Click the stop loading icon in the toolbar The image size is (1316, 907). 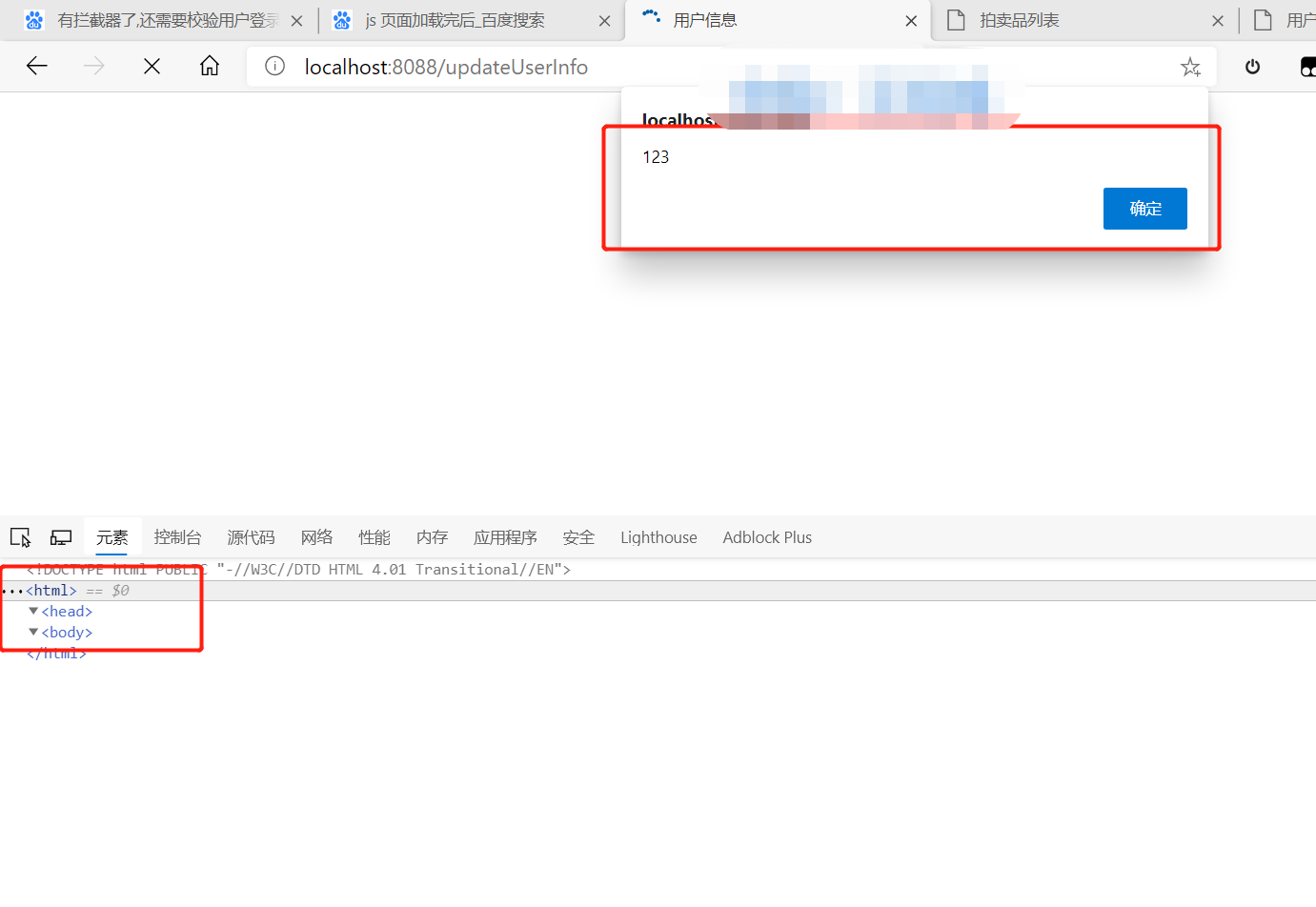click(152, 67)
